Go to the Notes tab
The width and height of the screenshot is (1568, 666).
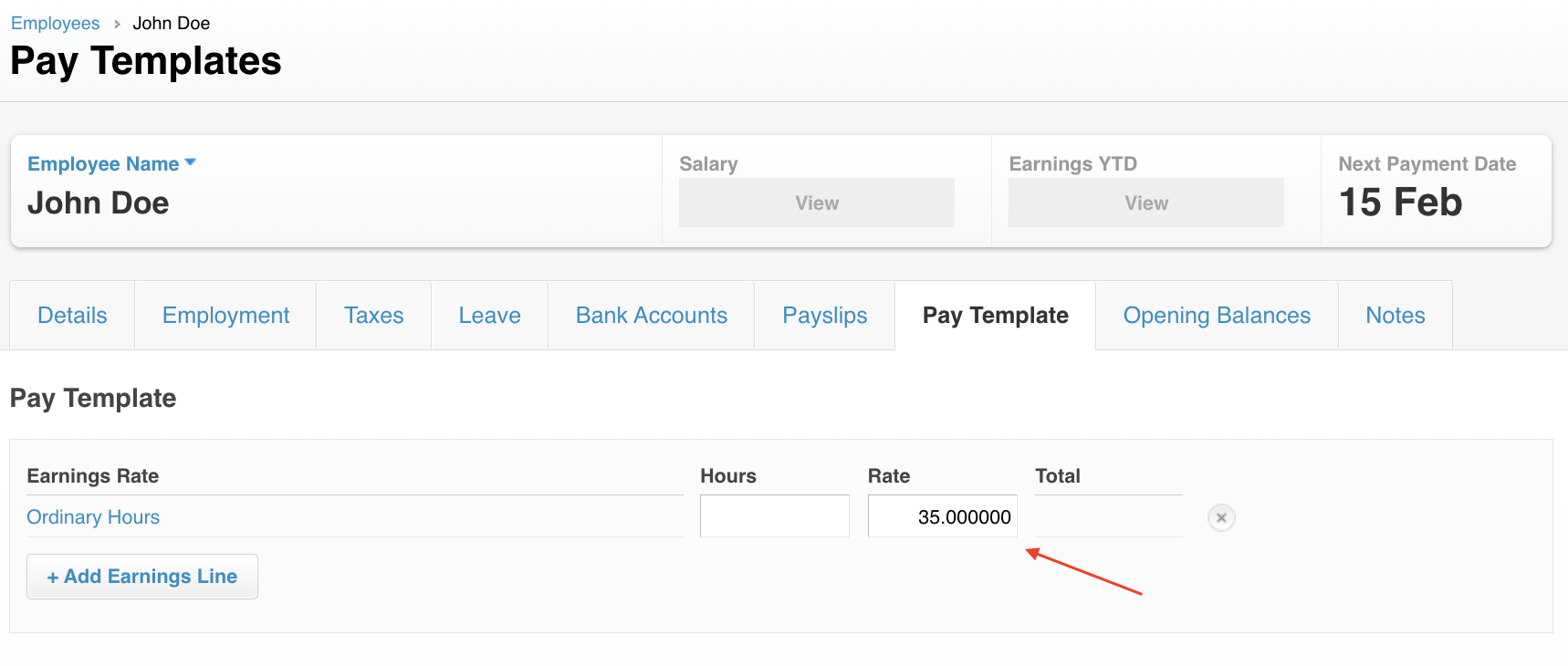pyautogui.click(x=1395, y=316)
